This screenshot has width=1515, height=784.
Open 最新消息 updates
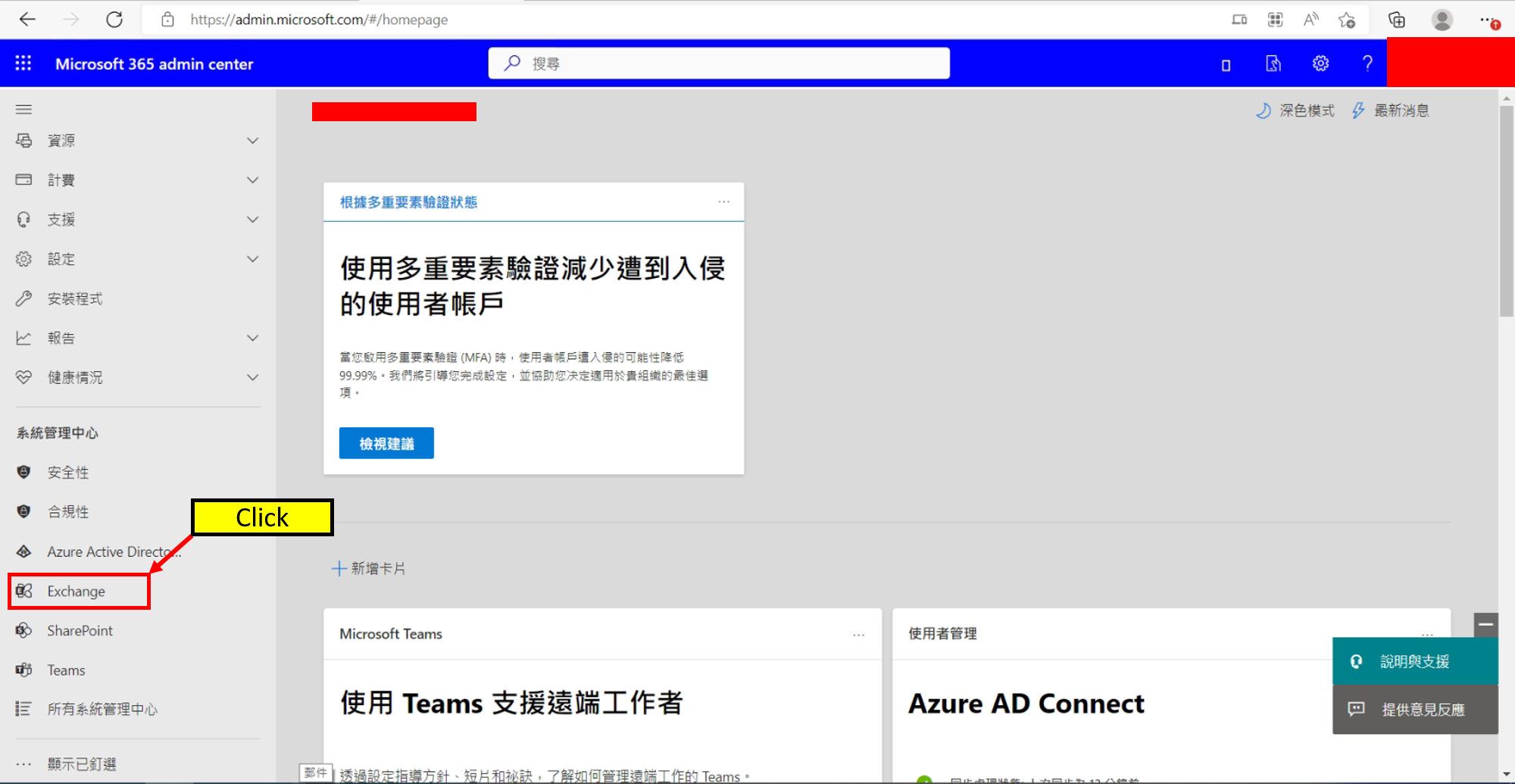click(1389, 110)
